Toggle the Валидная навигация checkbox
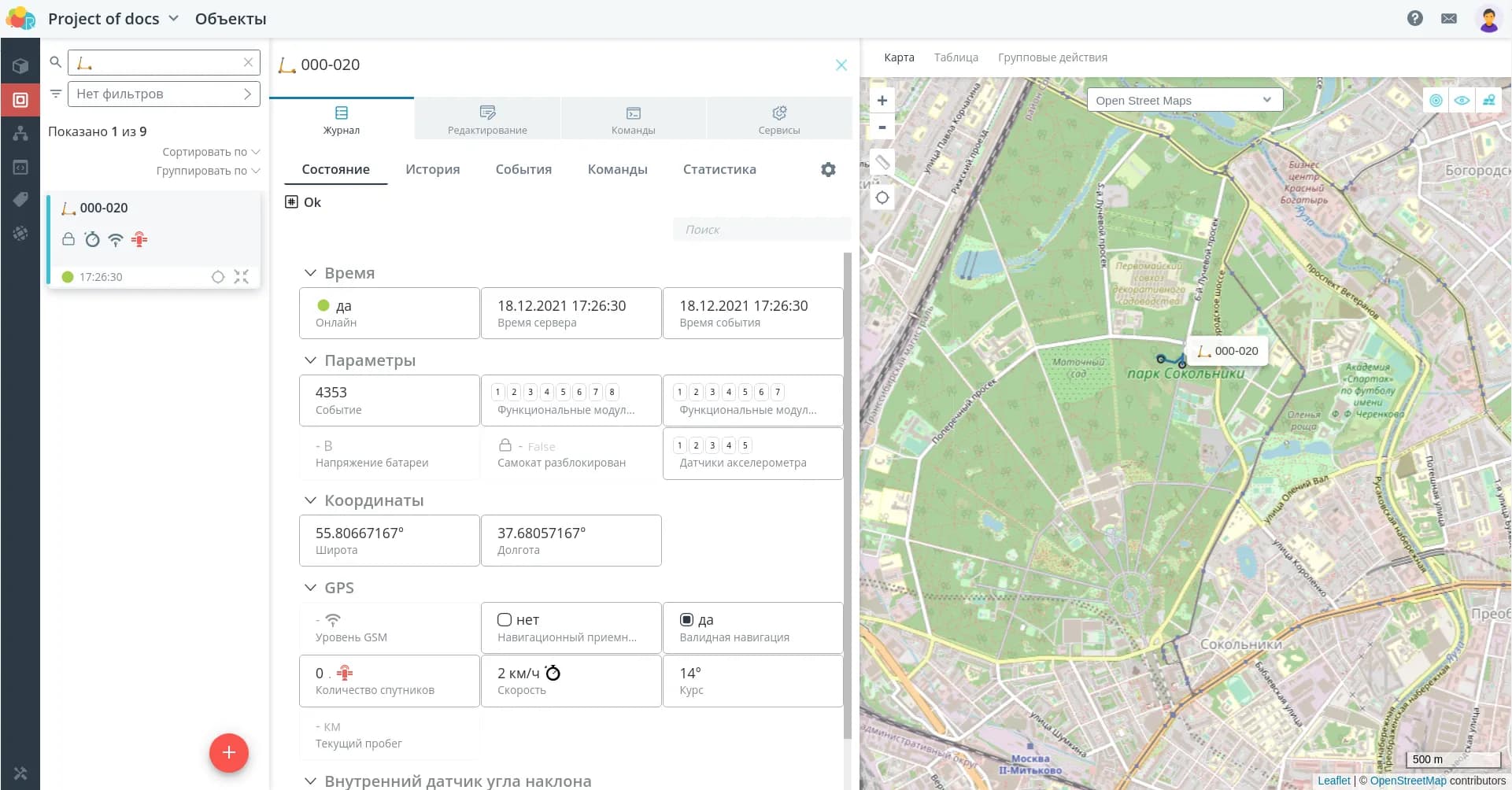Image resolution: width=1512 pixels, height=790 pixels. pyautogui.click(x=686, y=620)
